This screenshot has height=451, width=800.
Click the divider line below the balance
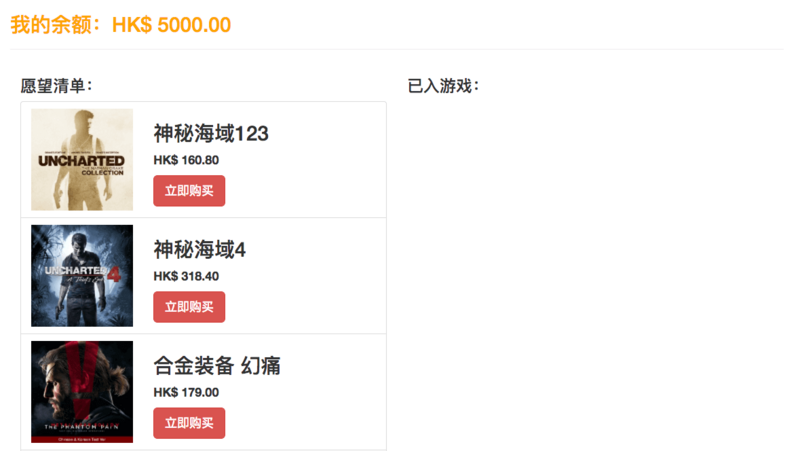(397, 49)
